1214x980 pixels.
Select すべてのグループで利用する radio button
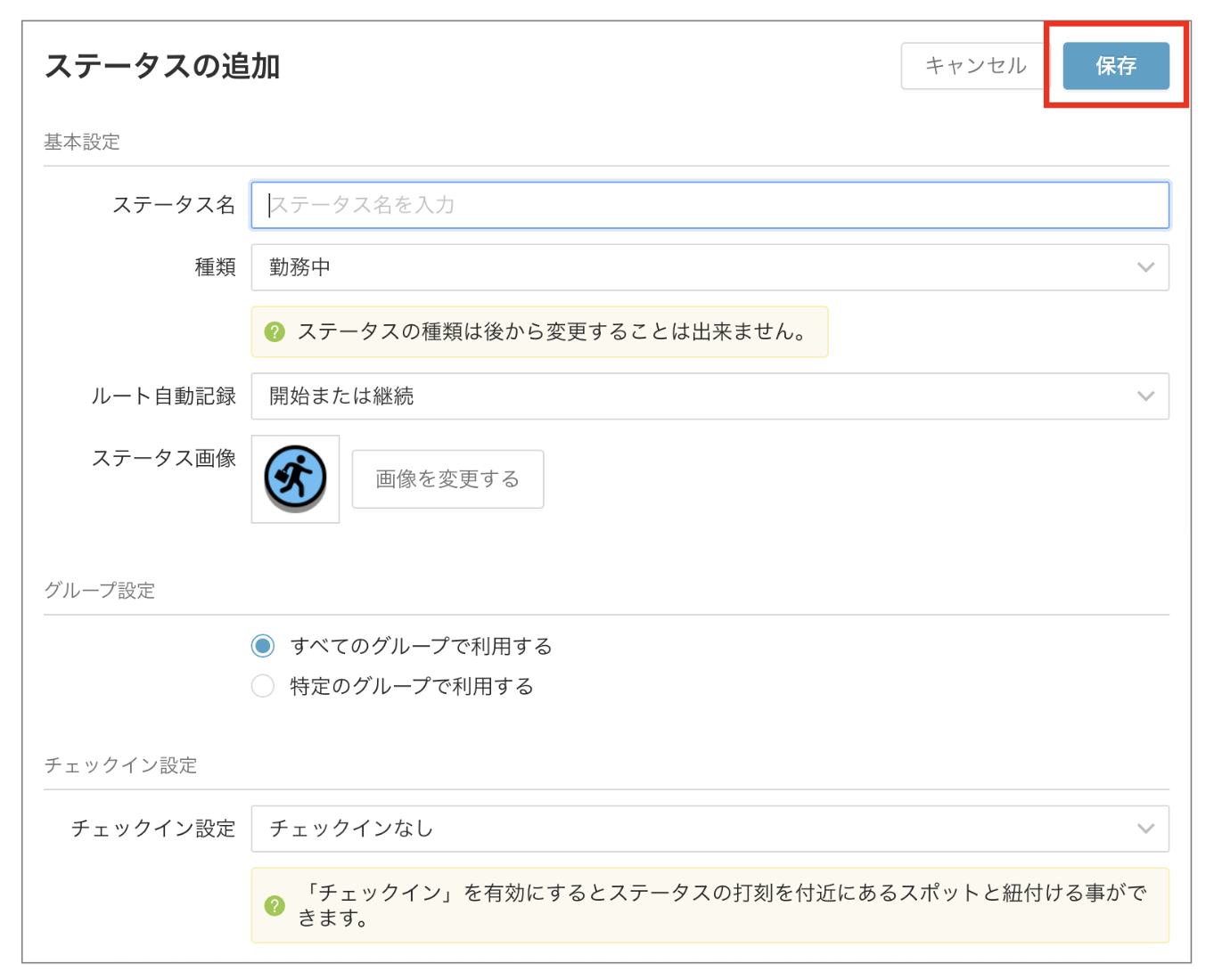pyautogui.click(x=263, y=646)
